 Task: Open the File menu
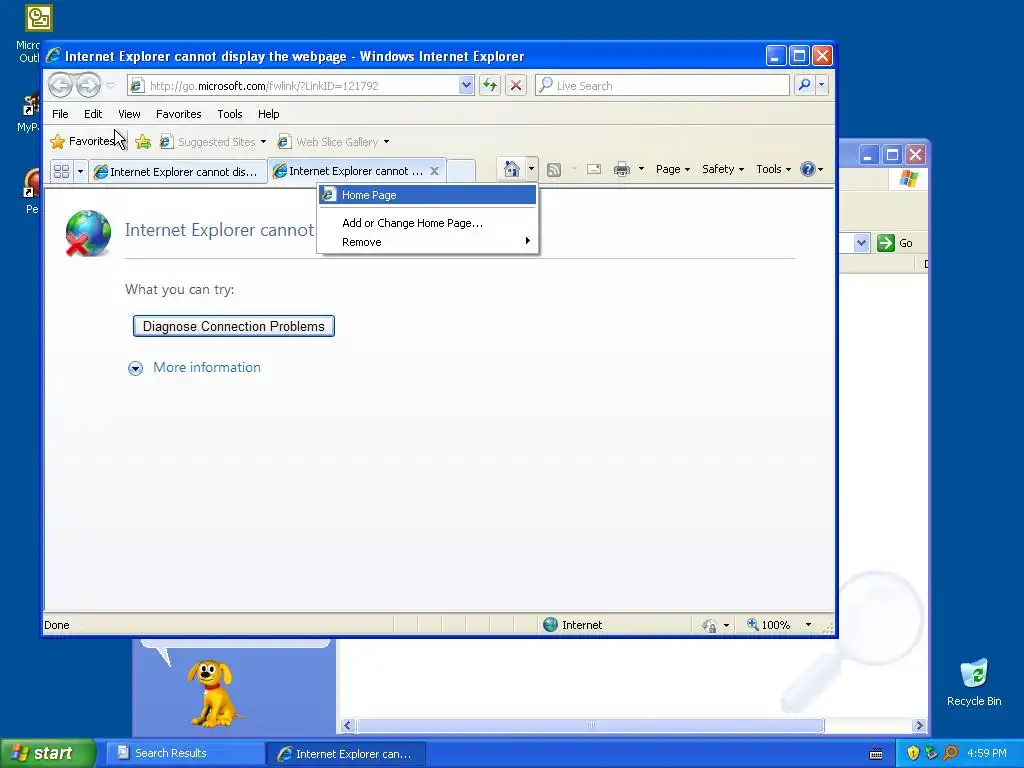coord(60,114)
